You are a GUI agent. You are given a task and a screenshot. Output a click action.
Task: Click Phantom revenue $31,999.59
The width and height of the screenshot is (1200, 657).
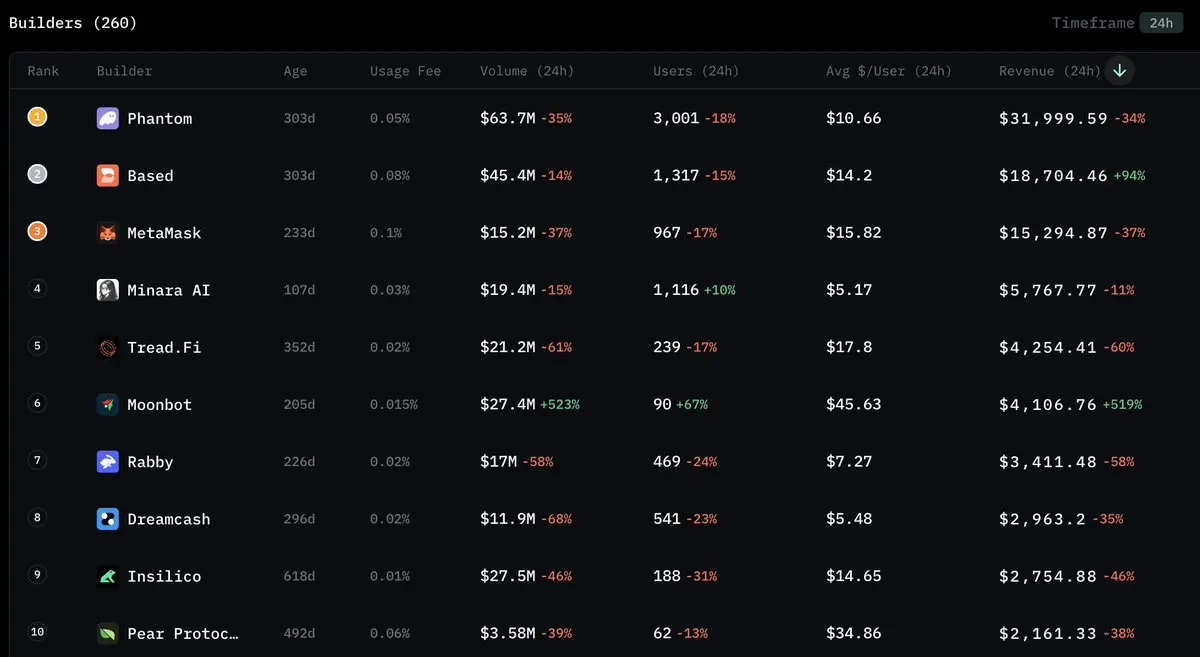1053,118
